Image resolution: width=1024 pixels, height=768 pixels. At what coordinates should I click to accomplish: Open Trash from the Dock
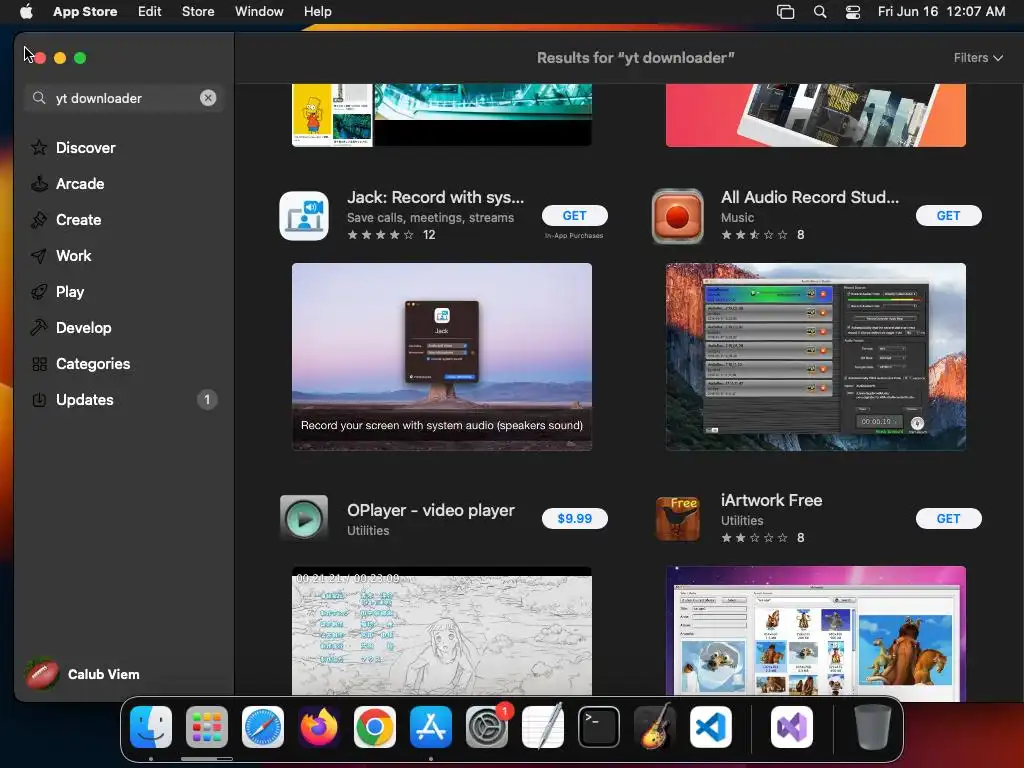coord(872,727)
